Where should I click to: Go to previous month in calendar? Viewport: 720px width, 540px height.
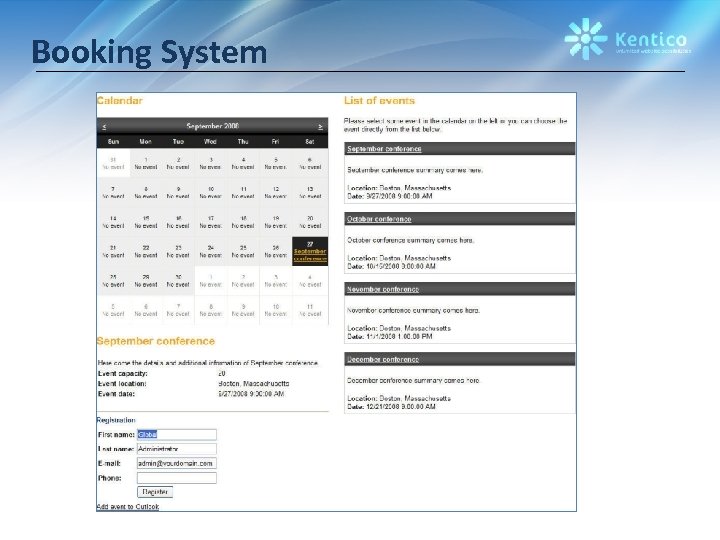pos(104,127)
